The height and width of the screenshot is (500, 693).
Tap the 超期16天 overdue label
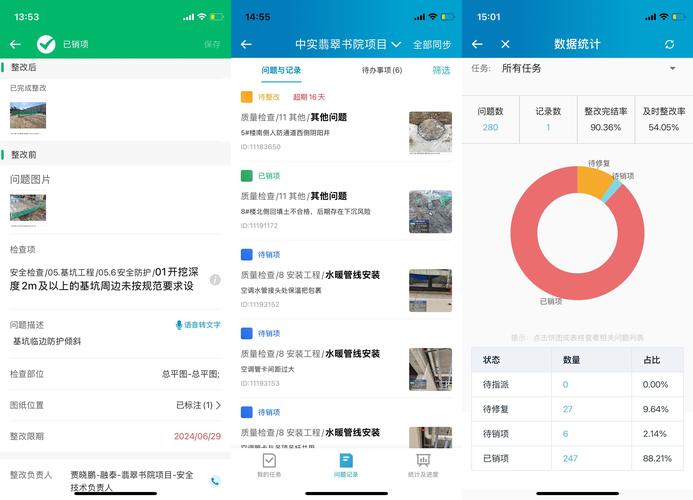309,97
